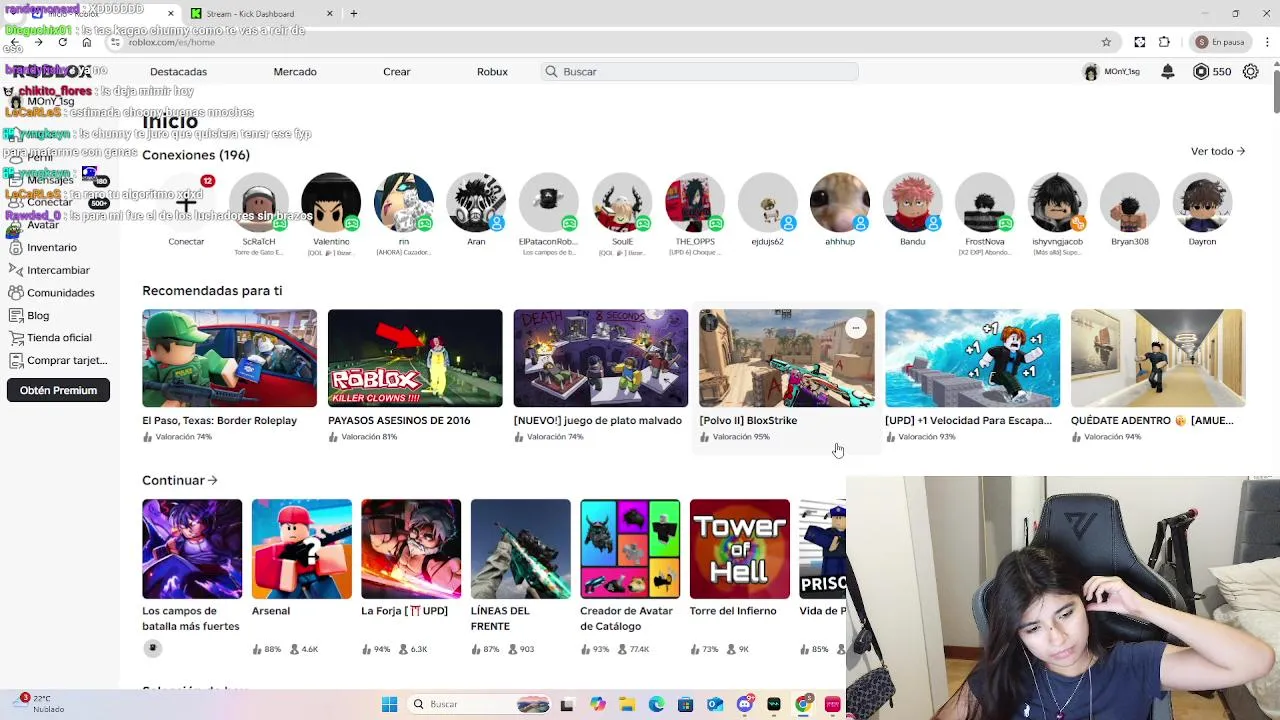
Task: Open the Chrome three-dot menu
Action: click(x=1268, y=42)
